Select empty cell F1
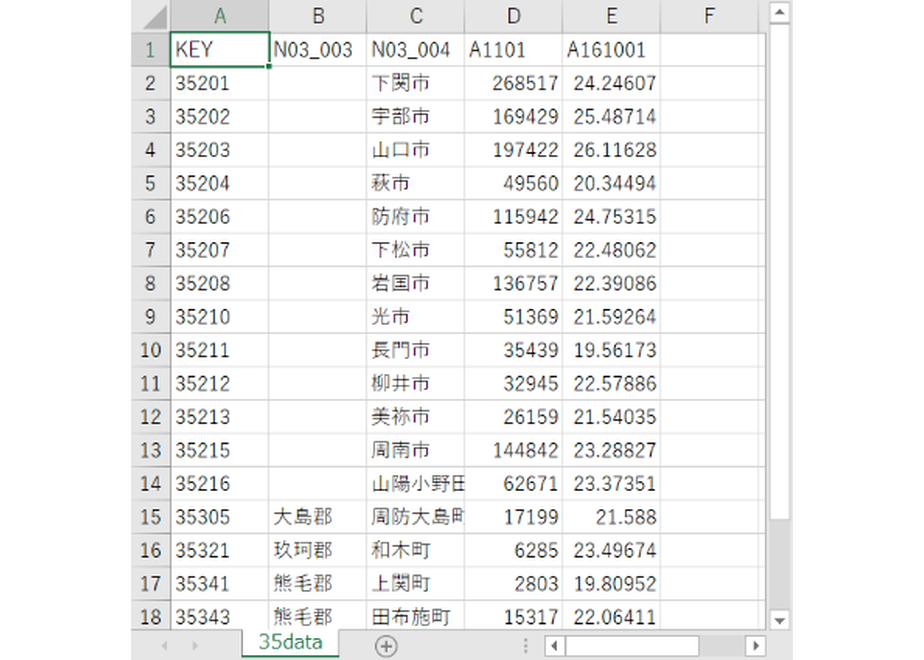This screenshot has height=660, width=924. tap(709, 50)
